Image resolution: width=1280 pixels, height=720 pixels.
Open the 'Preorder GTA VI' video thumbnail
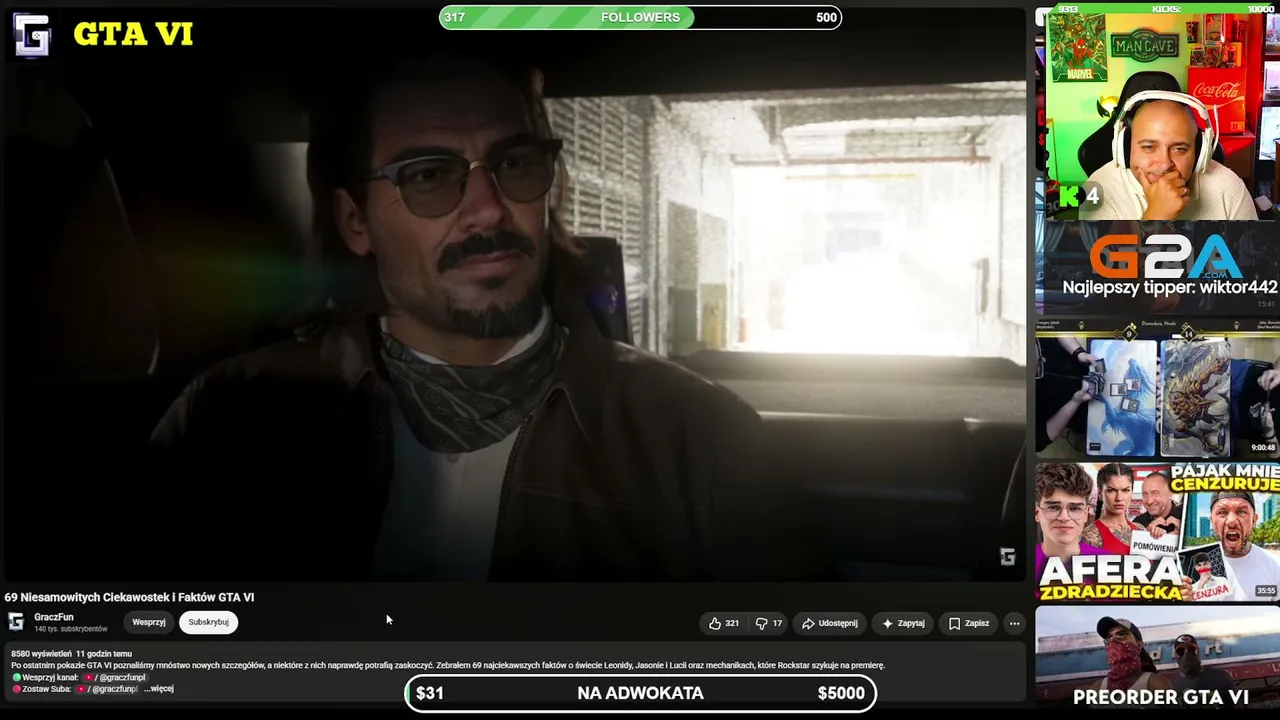(1157, 660)
